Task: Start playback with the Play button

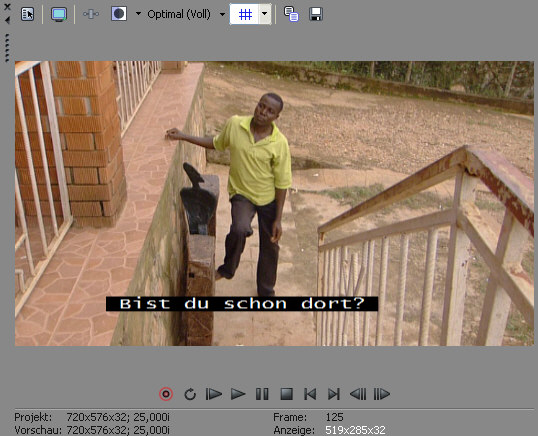Action: (x=238, y=394)
